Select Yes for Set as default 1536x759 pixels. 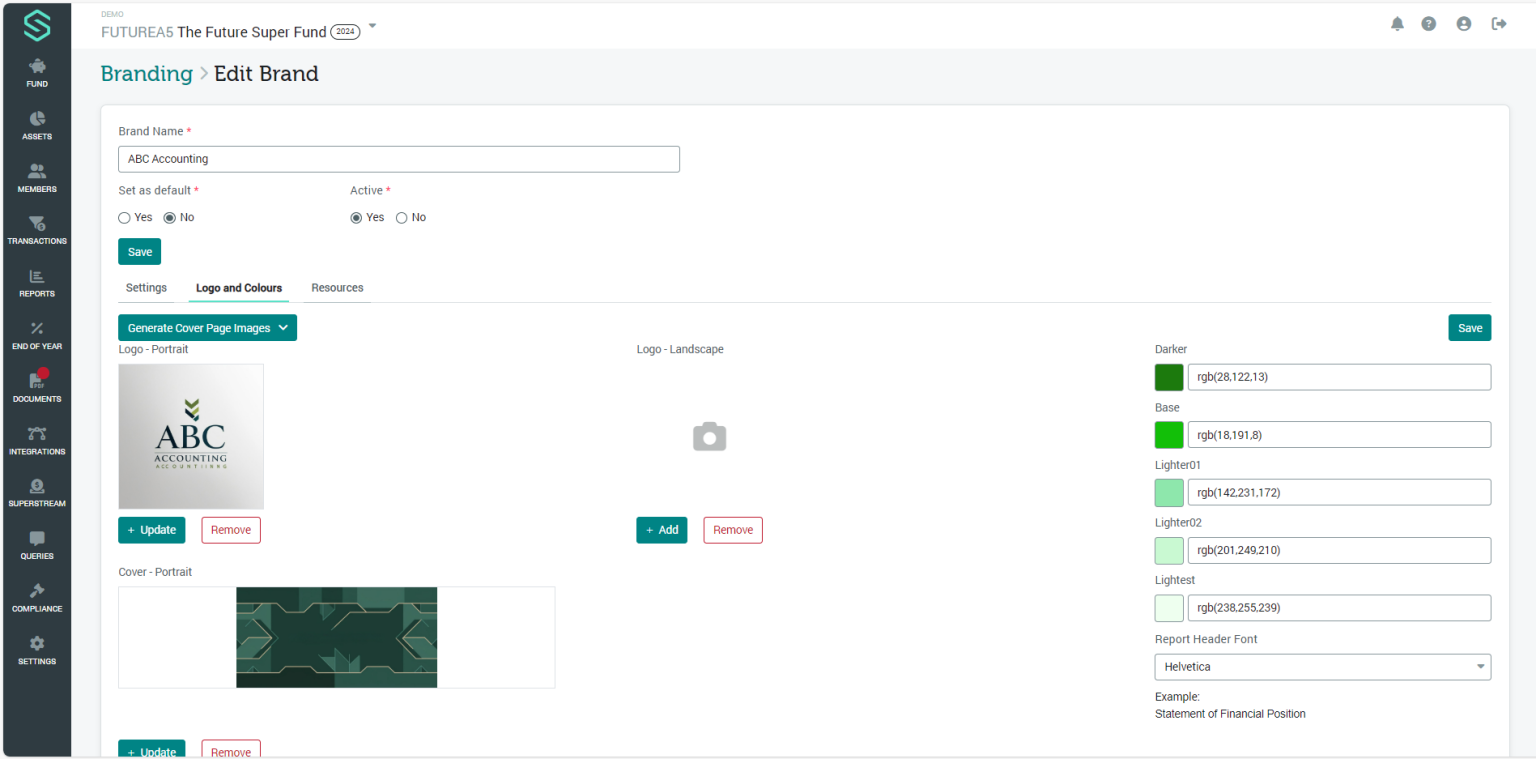coord(125,218)
